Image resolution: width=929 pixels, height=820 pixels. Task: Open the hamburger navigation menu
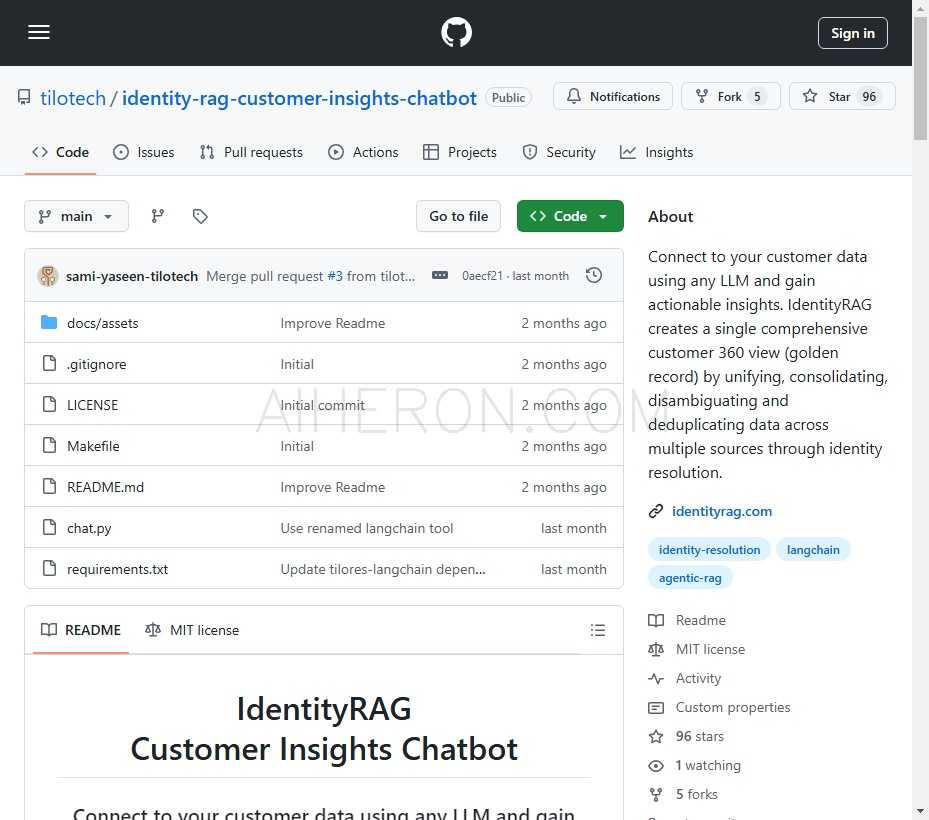(39, 33)
